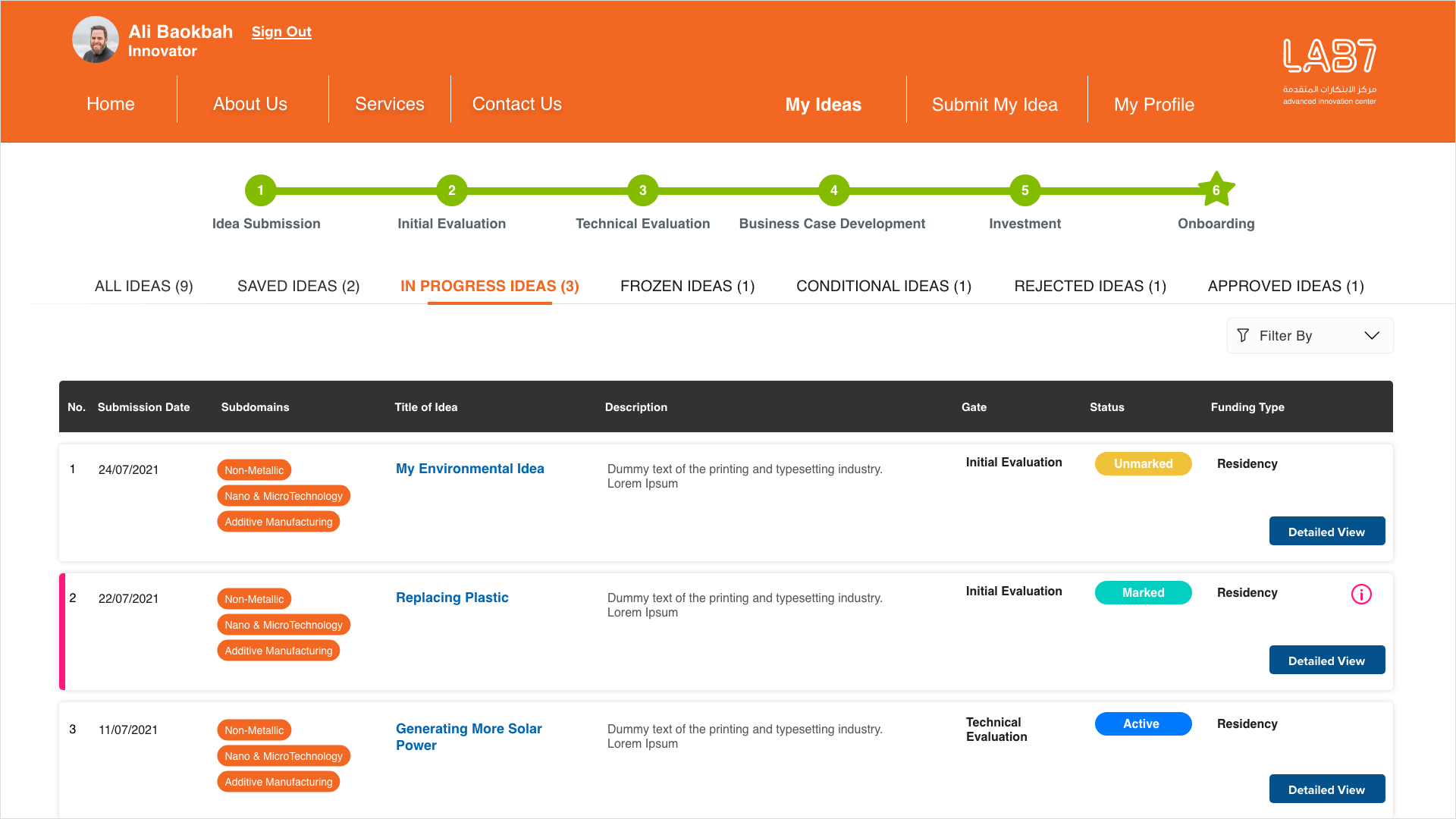Click the funnel filter icon
Viewport: 1456px width, 819px height.
point(1243,335)
